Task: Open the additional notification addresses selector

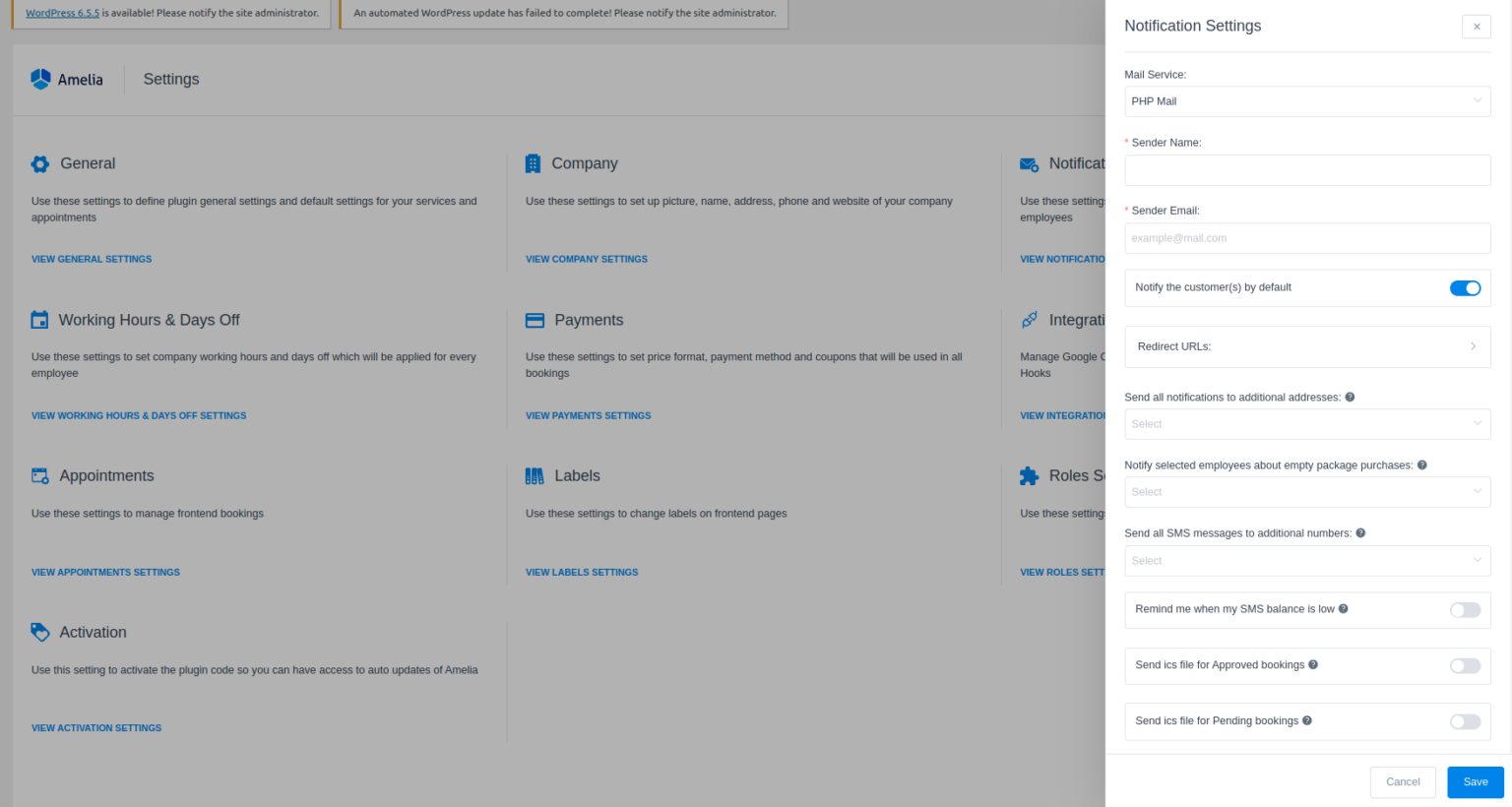Action: (x=1307, y=423)
